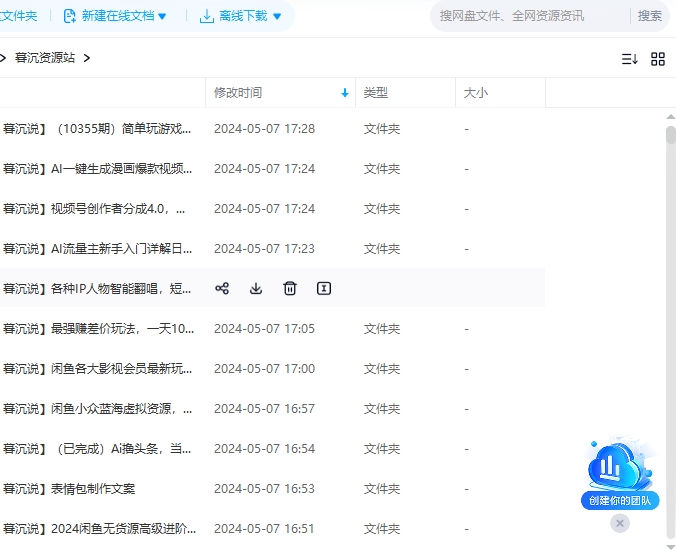Switch to grid view layout icon
The height and width of the screenshot is (552, 676).
pyautogui.click(x=658, y=59)
